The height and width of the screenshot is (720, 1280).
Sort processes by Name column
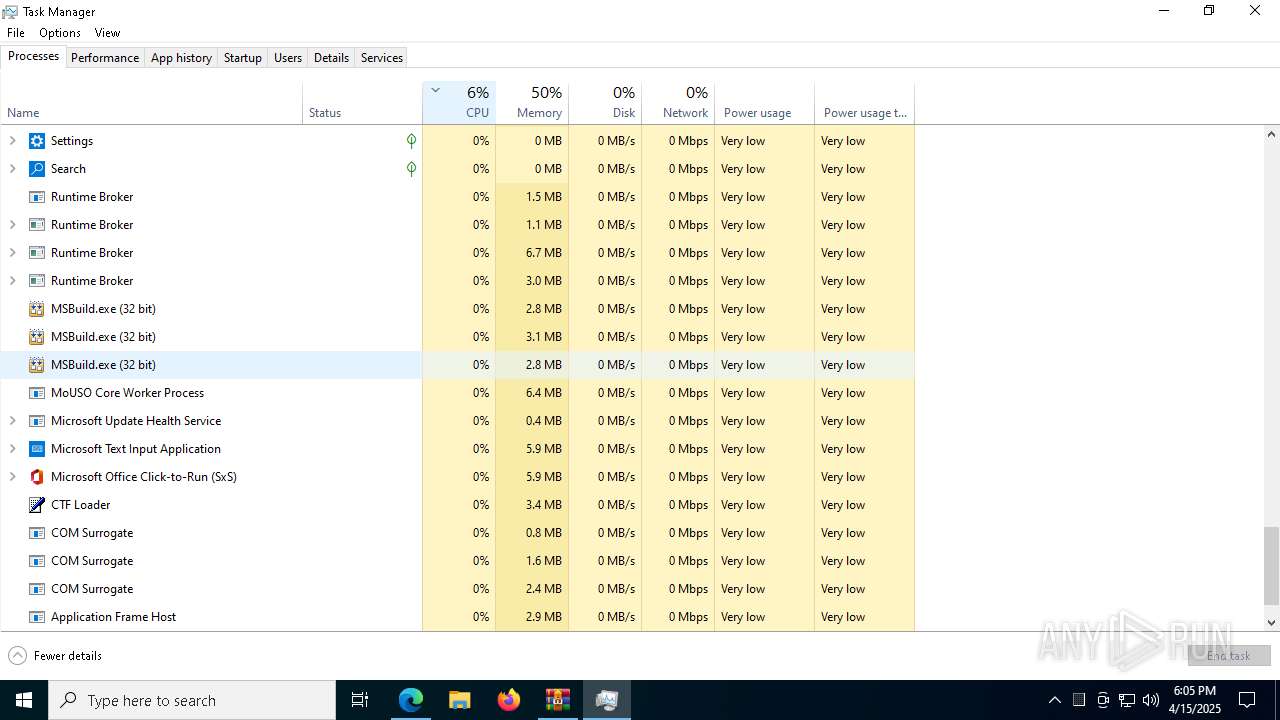click(x=151, y=103)
